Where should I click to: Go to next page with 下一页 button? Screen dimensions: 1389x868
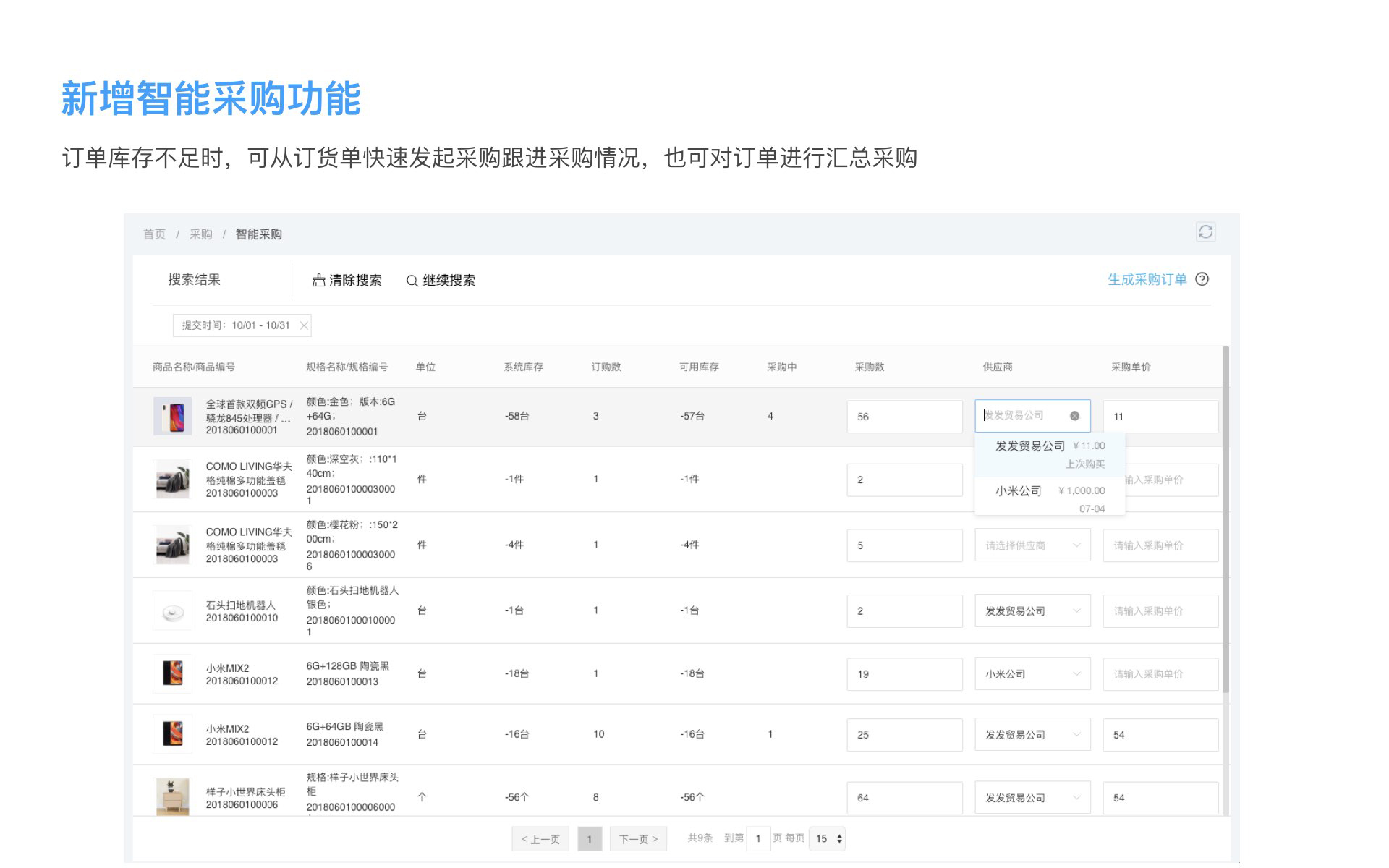coord(637,839)
